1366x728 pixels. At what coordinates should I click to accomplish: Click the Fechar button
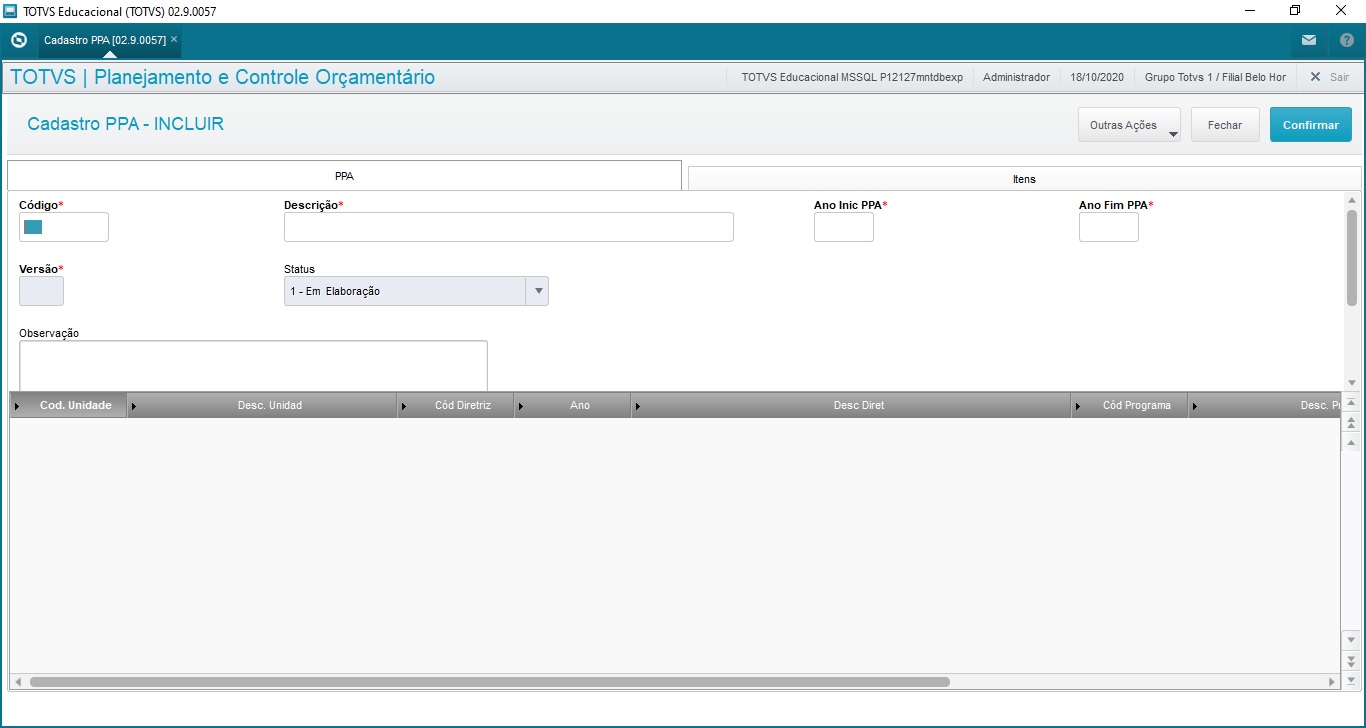[x=1225, y=125]
